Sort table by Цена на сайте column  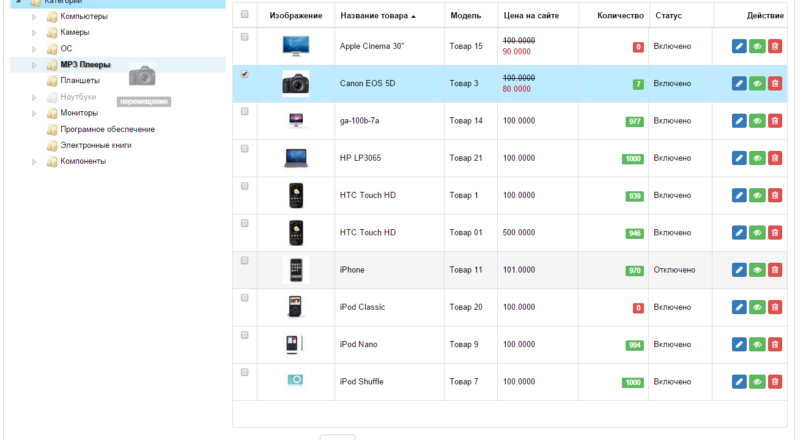(537, 16)
